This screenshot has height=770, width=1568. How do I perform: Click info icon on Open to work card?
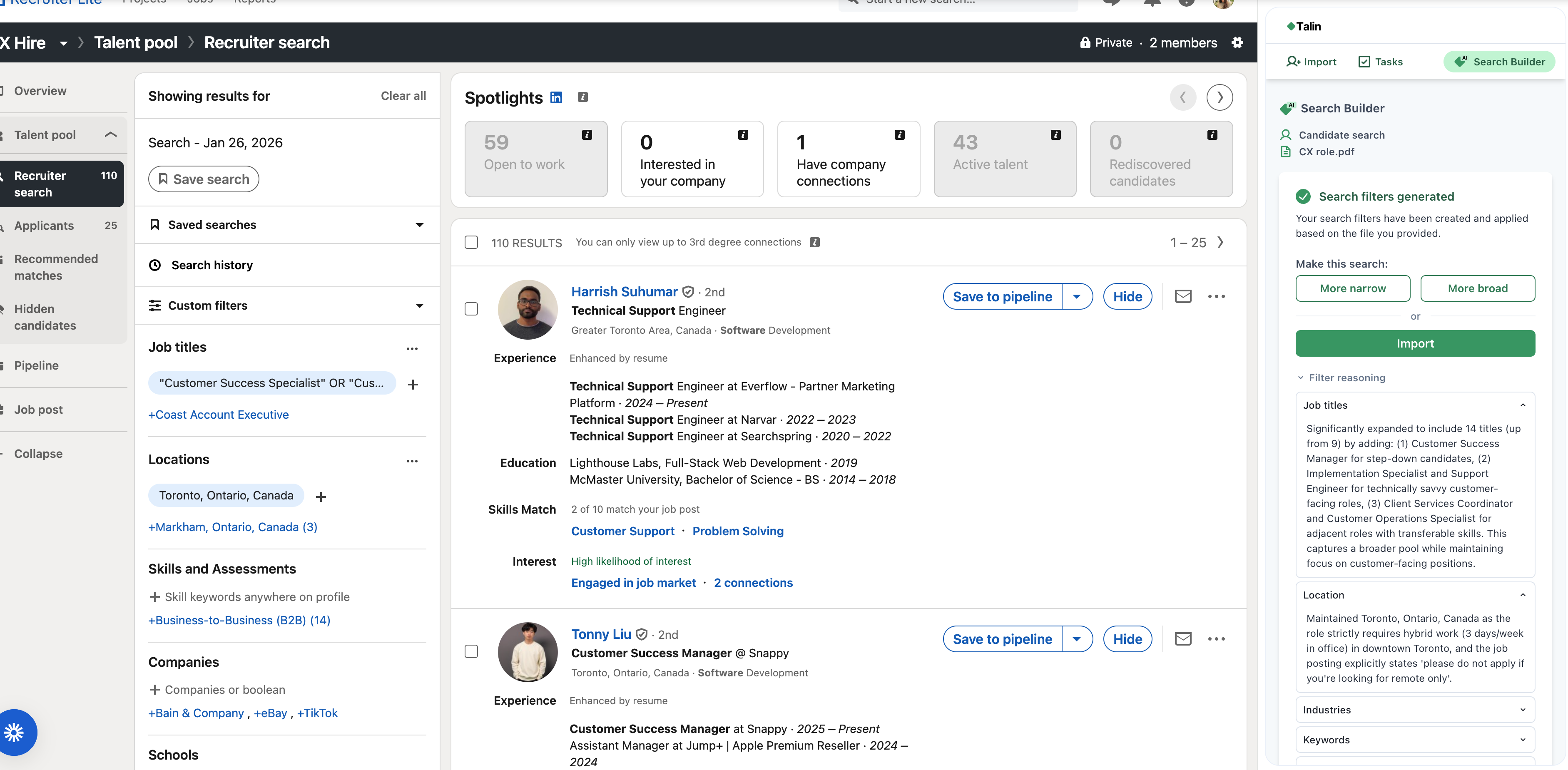(587, 135)
